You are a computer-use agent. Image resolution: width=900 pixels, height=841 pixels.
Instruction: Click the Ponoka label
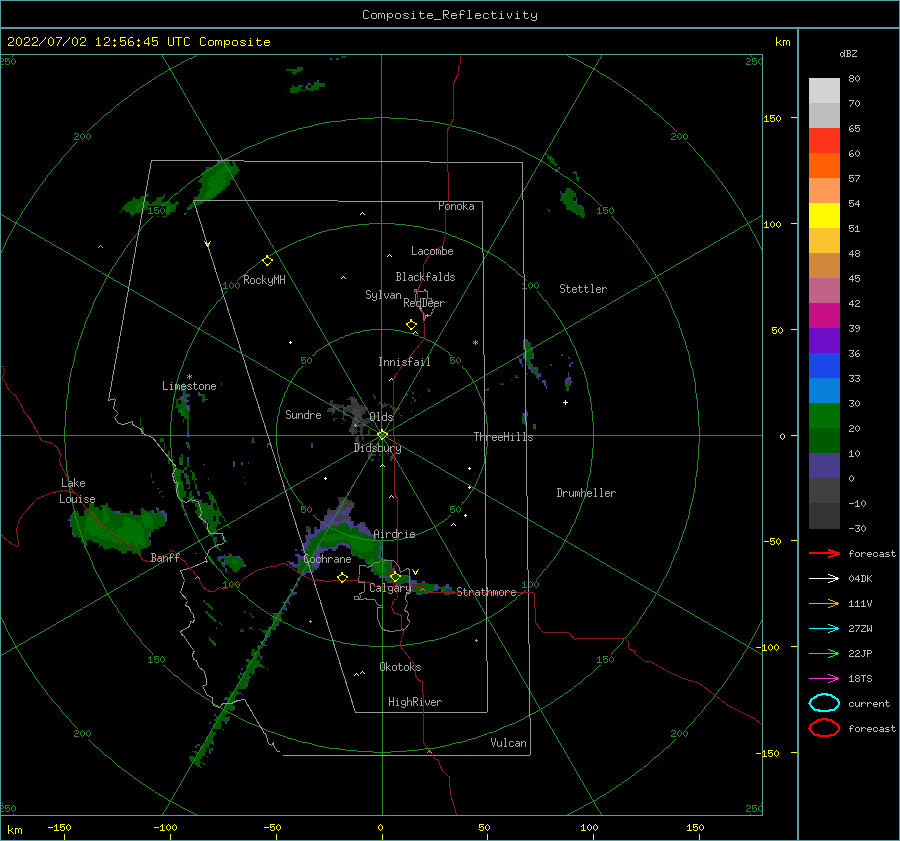[456, 206]
